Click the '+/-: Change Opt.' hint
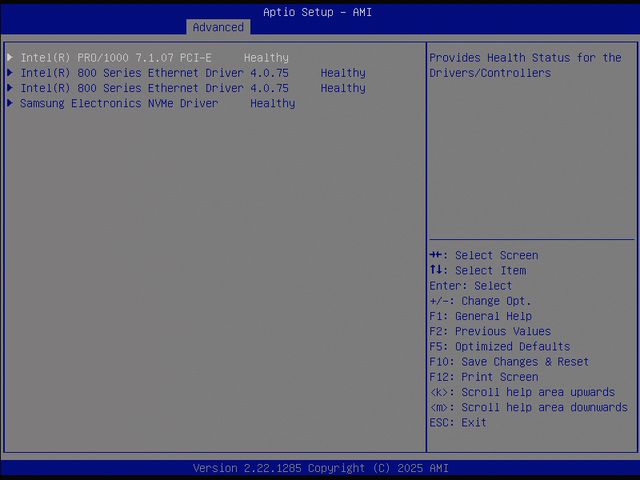 (480, 301)
